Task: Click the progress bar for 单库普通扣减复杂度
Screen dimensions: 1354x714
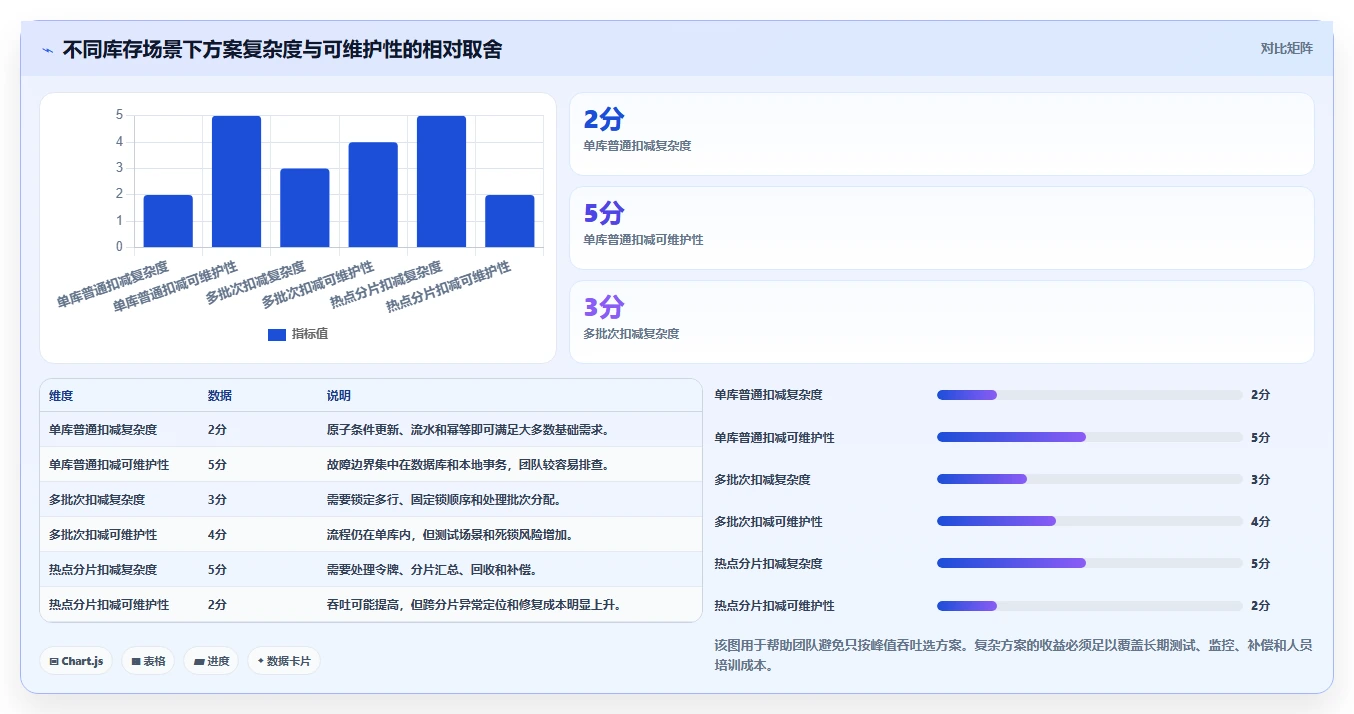Action: click(x=1089, y=395)
